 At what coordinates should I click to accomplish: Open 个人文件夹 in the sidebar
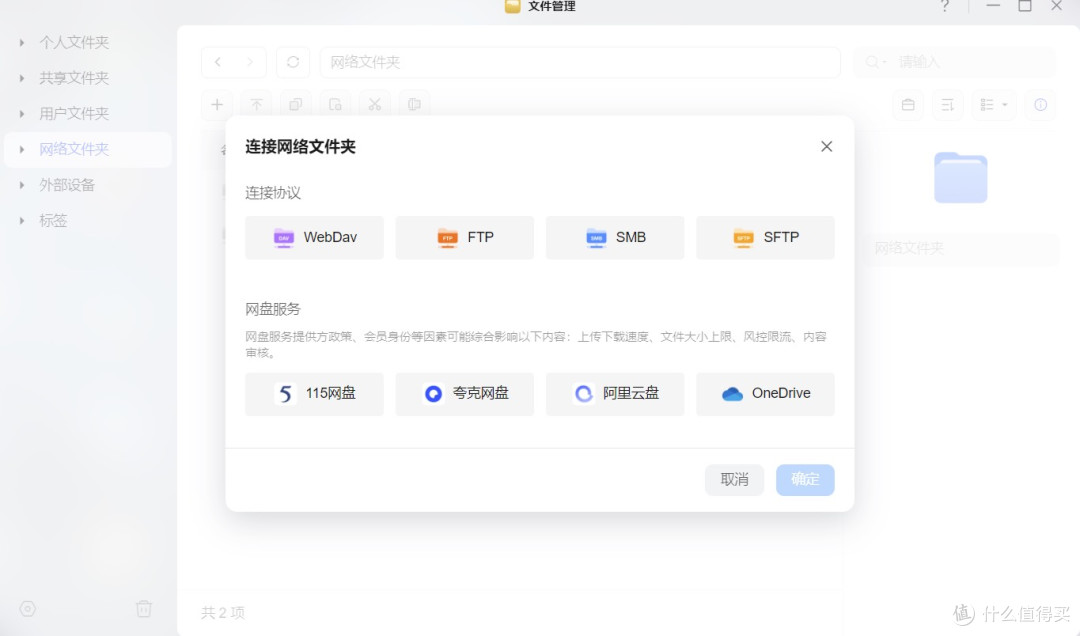pyautogui.click(x=74, y=43)
